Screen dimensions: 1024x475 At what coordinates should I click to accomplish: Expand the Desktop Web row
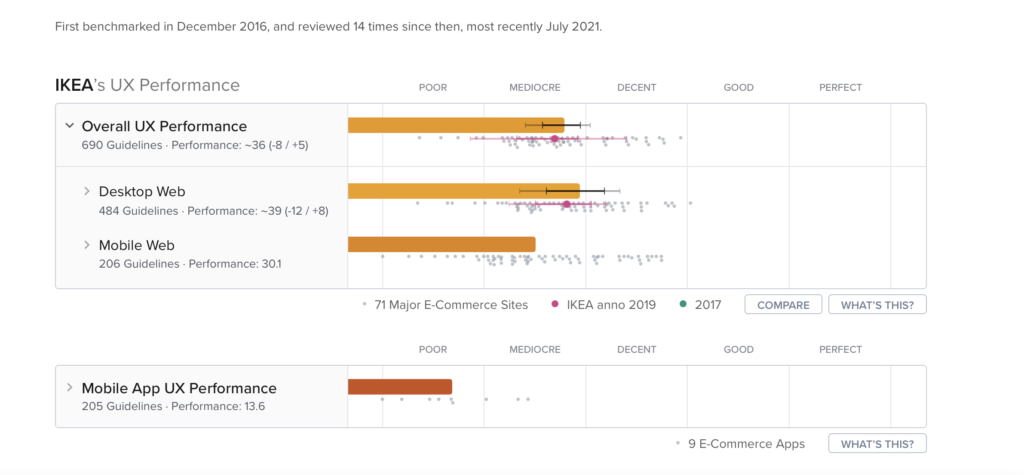[x=87, y=191]
